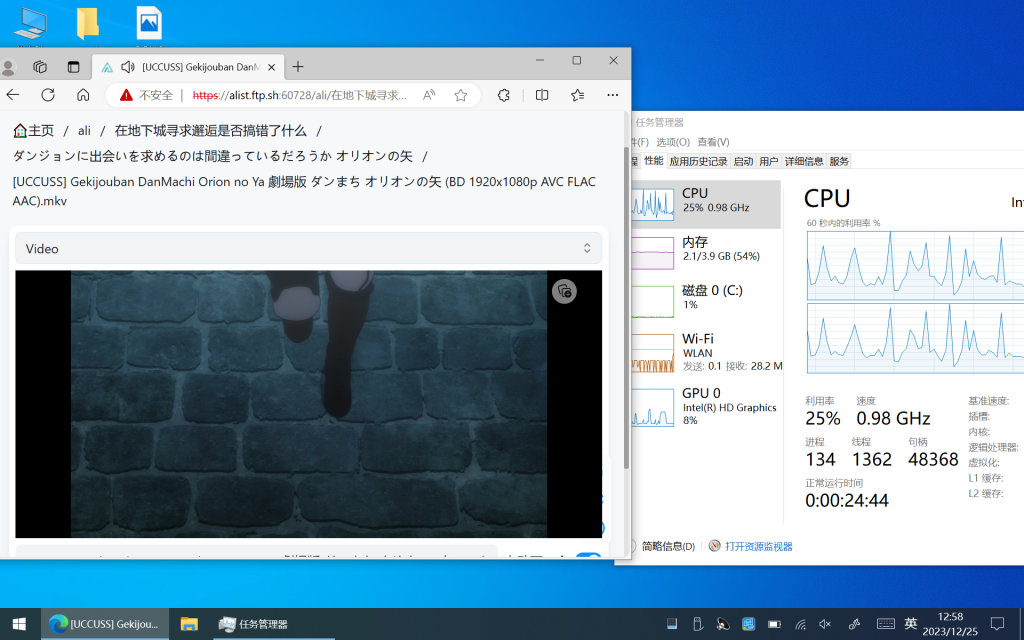This screenshot has height=640, width=1024.
Task: Switch to 详细信息 tab in Task Manager
Action: 804,161
